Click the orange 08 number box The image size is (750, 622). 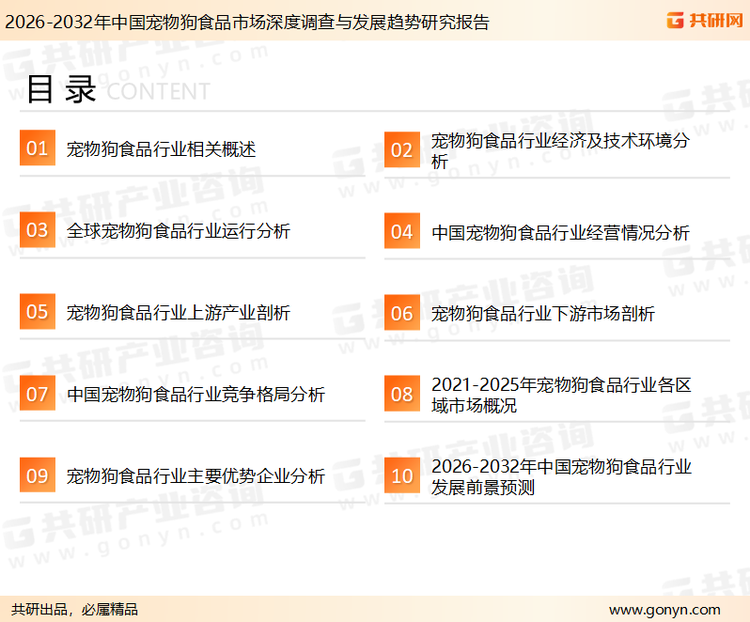402,394
